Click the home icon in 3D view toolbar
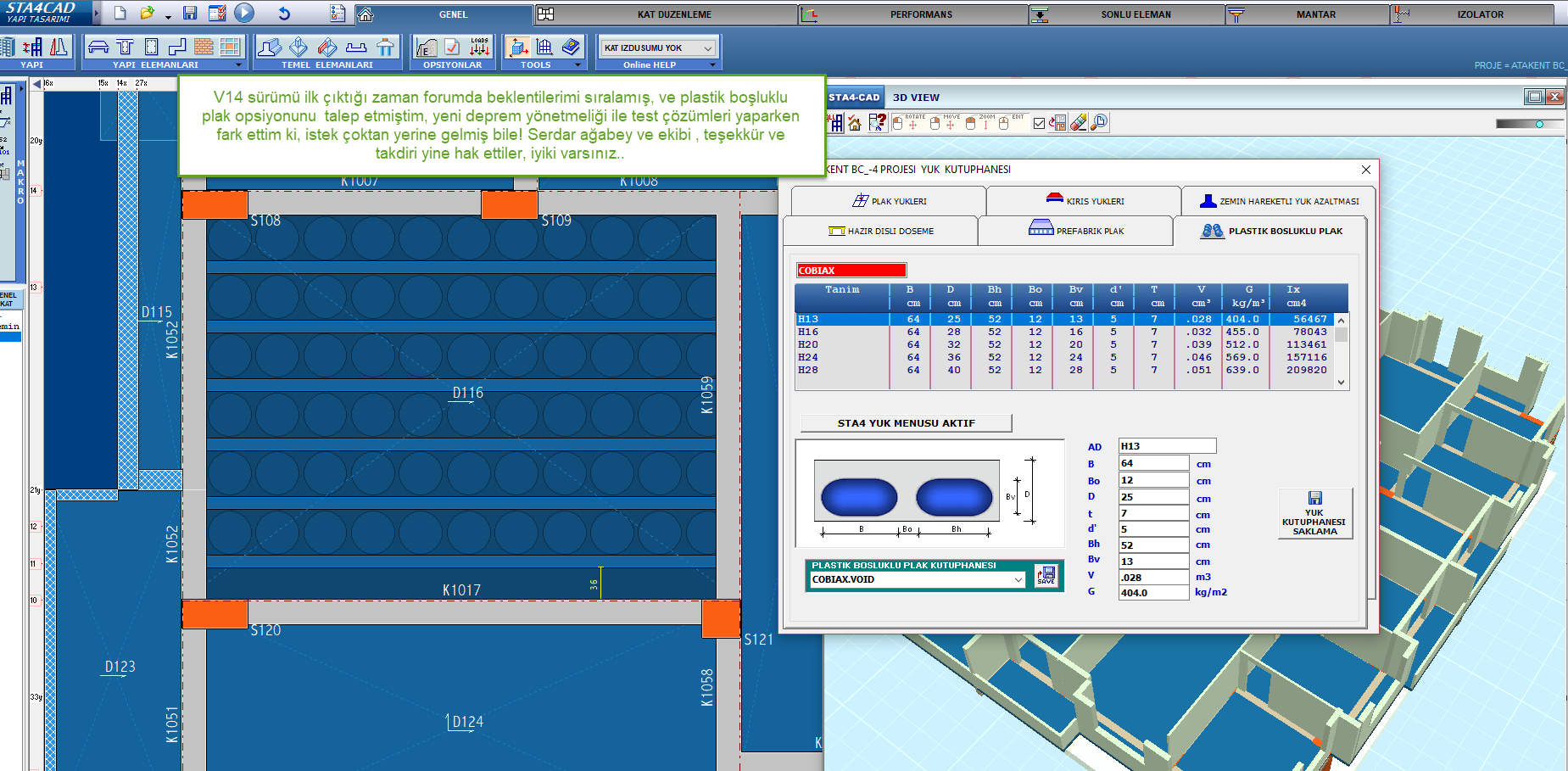1568x771 pixels. [855, 123]
